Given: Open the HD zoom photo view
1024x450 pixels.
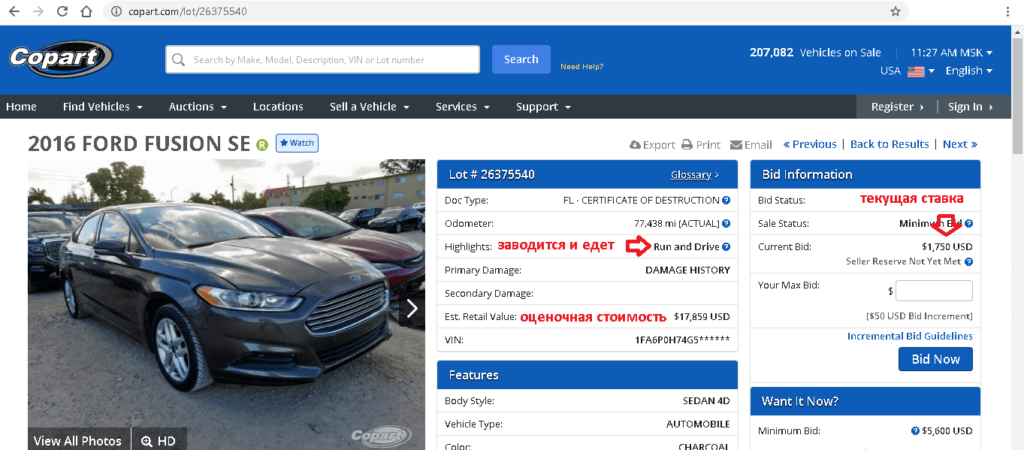Looking at the screenshot, I should point(159,440).
